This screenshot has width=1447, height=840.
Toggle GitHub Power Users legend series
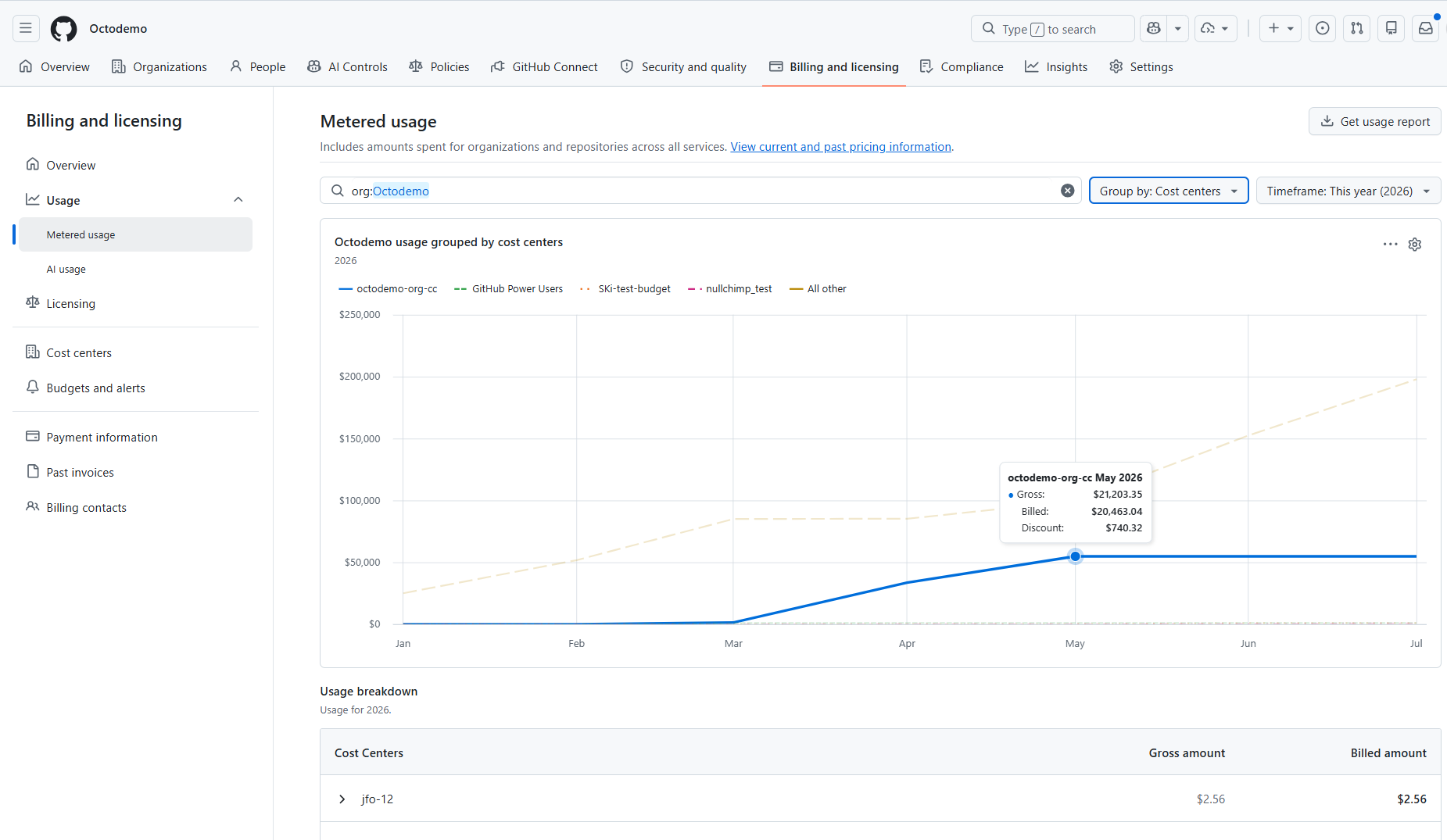click(x=508, y=289)
